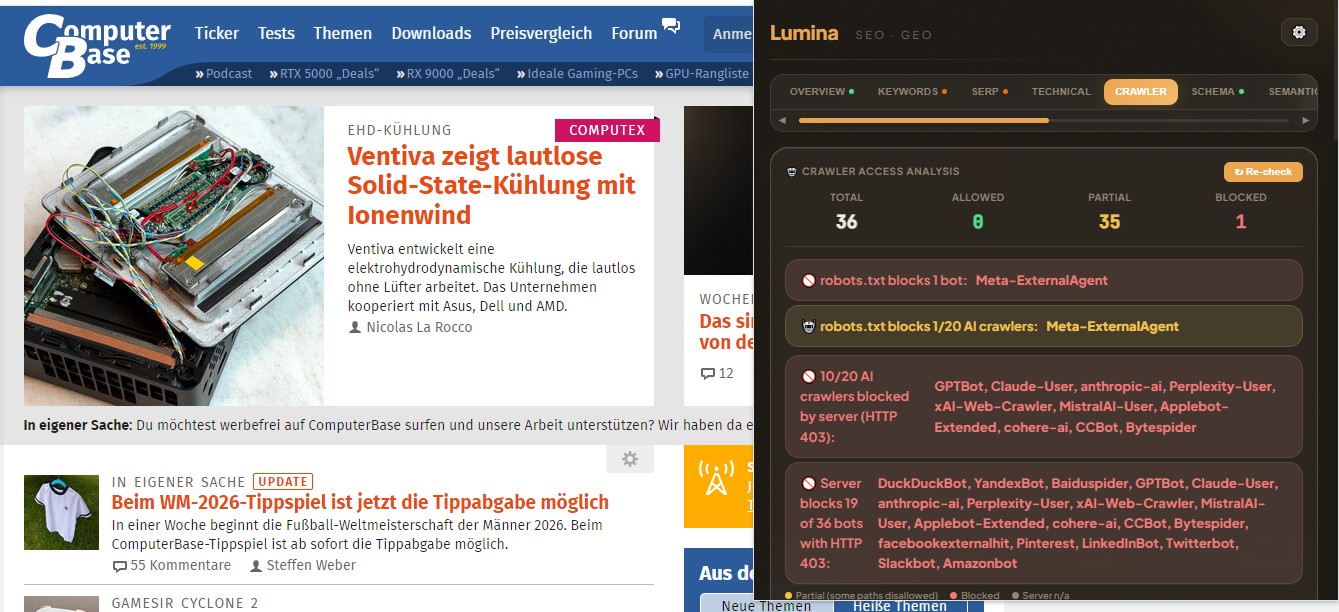Click the 'Server blocks 19 of 36 bots' row

tap(1044, 523)
